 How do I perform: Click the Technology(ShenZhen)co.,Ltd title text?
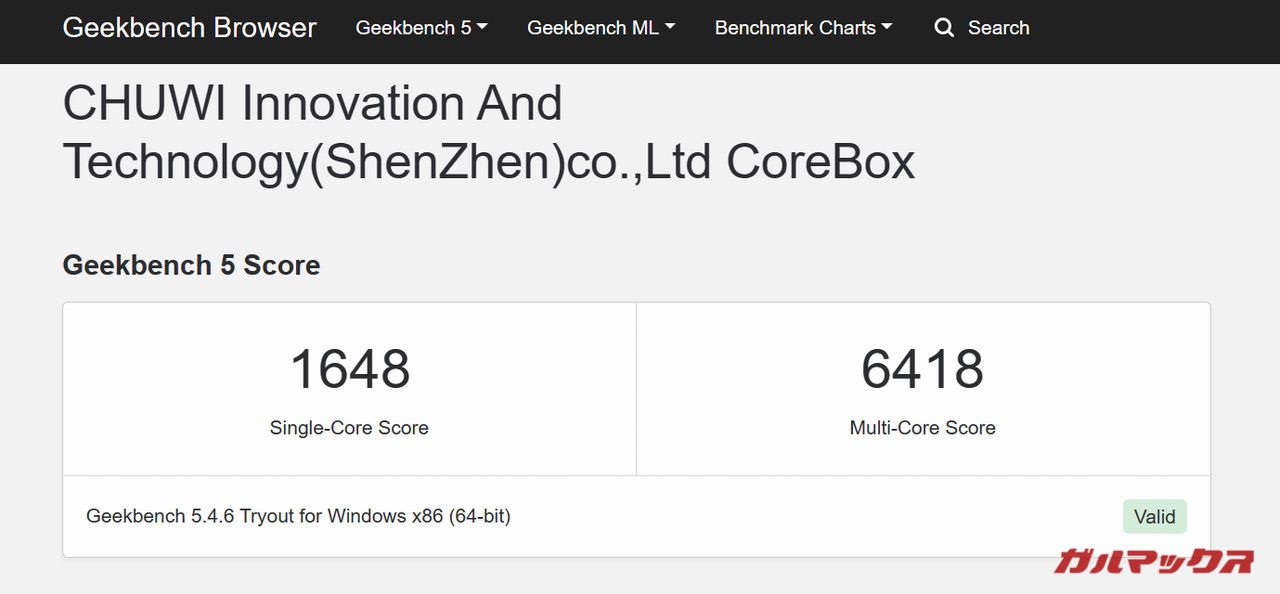(388, 162)
